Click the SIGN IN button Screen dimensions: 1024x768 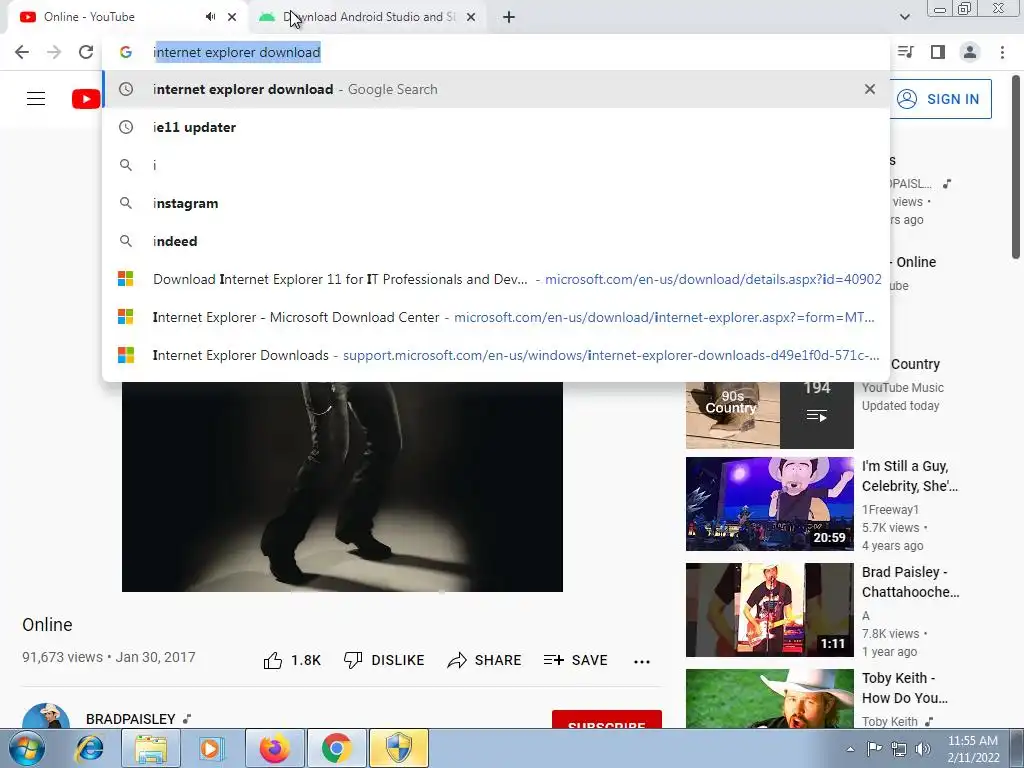click(940, 99)
